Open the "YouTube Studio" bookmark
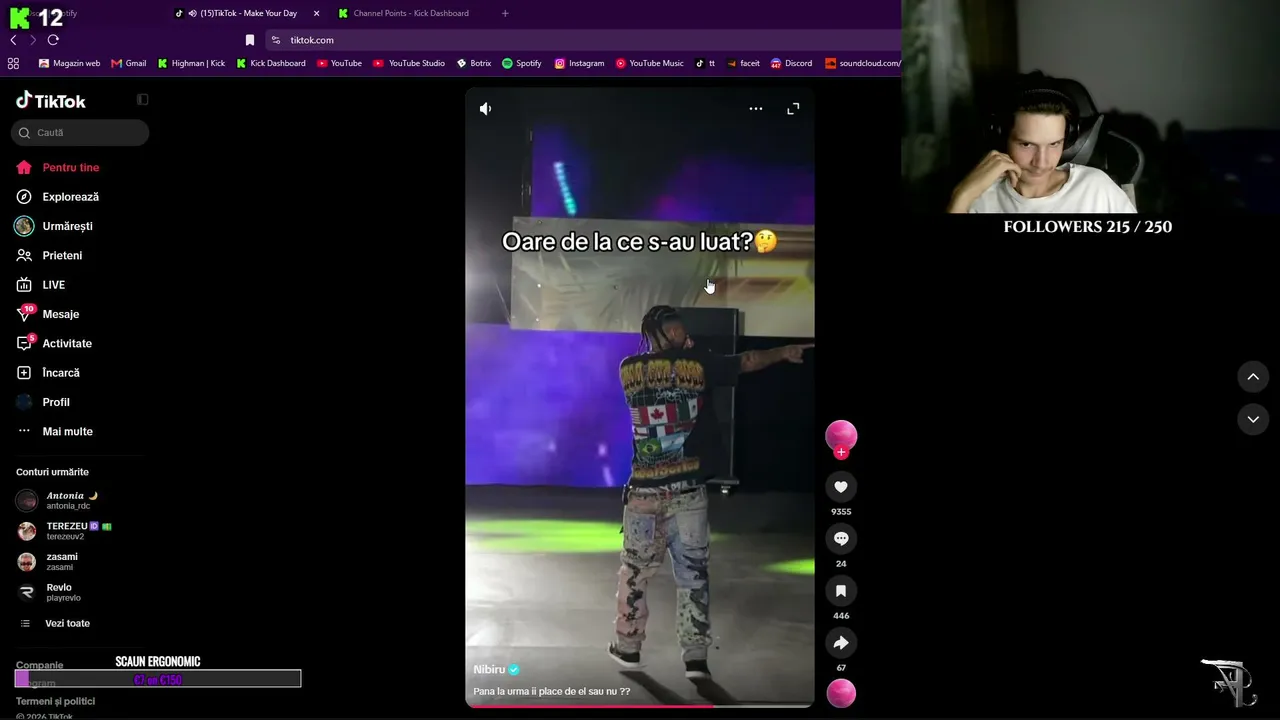The image size is (1280, 720). pyautogui.click(x=409, y=63)
